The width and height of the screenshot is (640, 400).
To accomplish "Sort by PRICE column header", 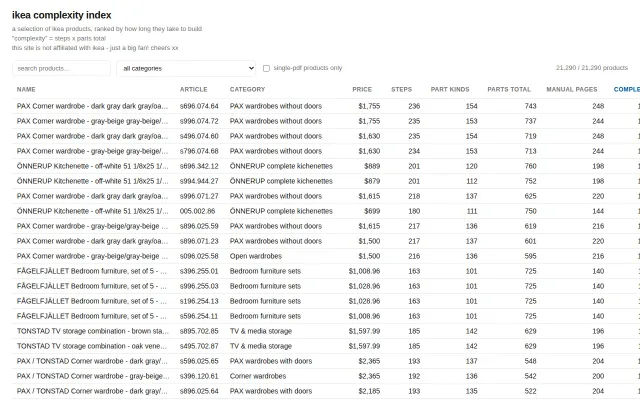I will click(362, 89).
